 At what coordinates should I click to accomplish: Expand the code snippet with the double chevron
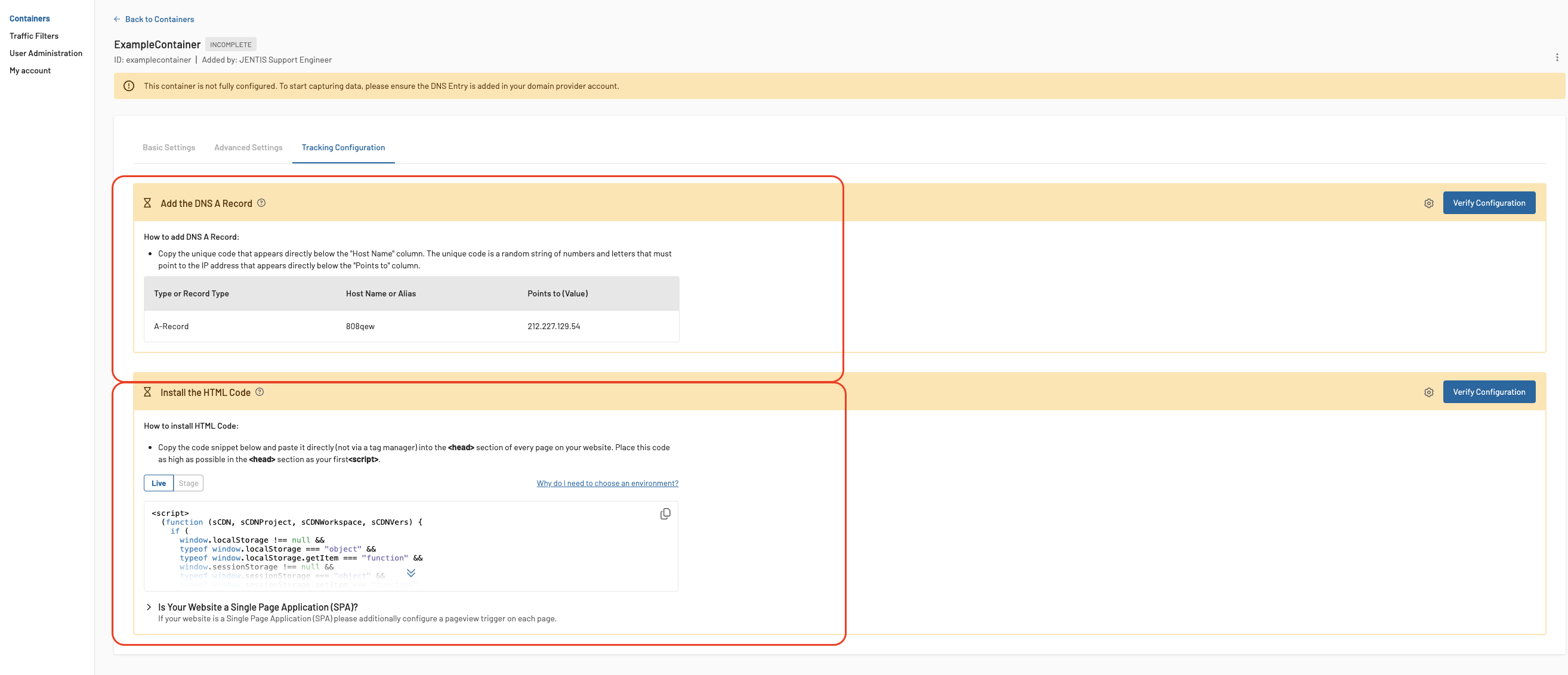pos(411,573)
